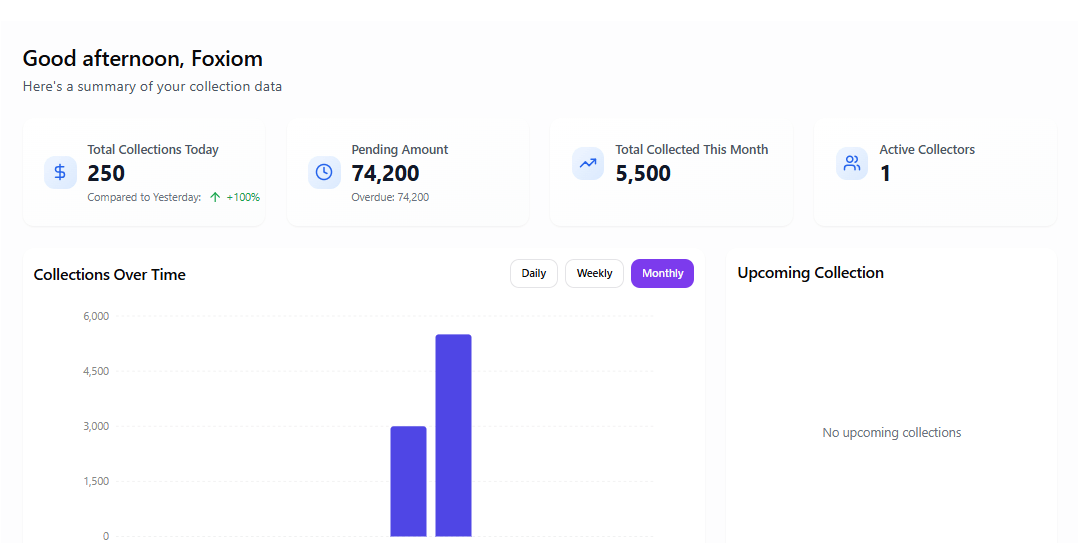Viewport: 1080px width, 543px height.
Task: Click the +100% comparison percentage
Action: [243, 197]
